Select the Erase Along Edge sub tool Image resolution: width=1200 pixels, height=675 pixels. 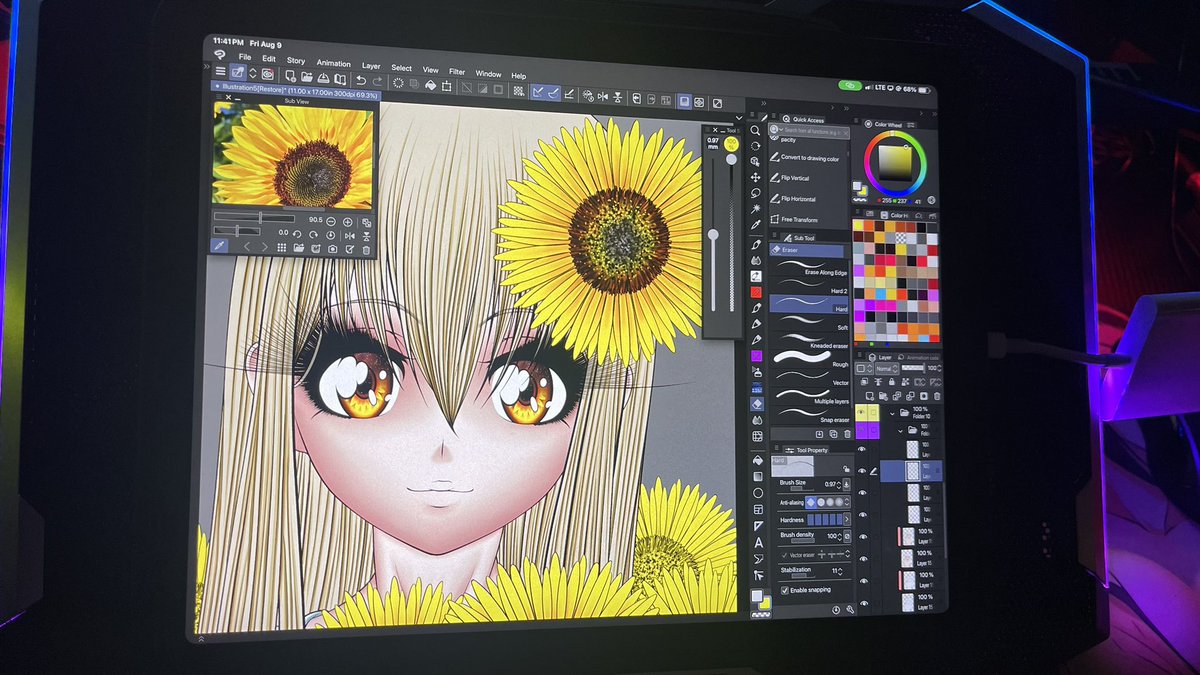(x=809, y=266)
